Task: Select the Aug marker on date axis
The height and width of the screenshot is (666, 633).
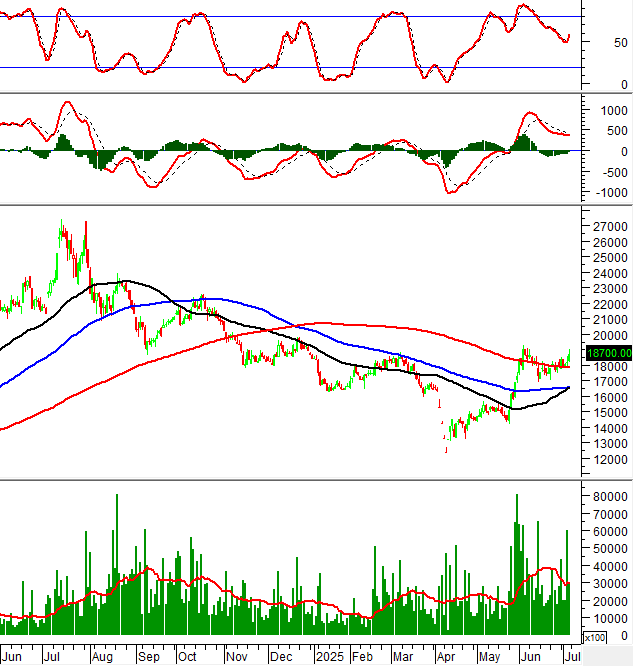Action: click(103, 657)
